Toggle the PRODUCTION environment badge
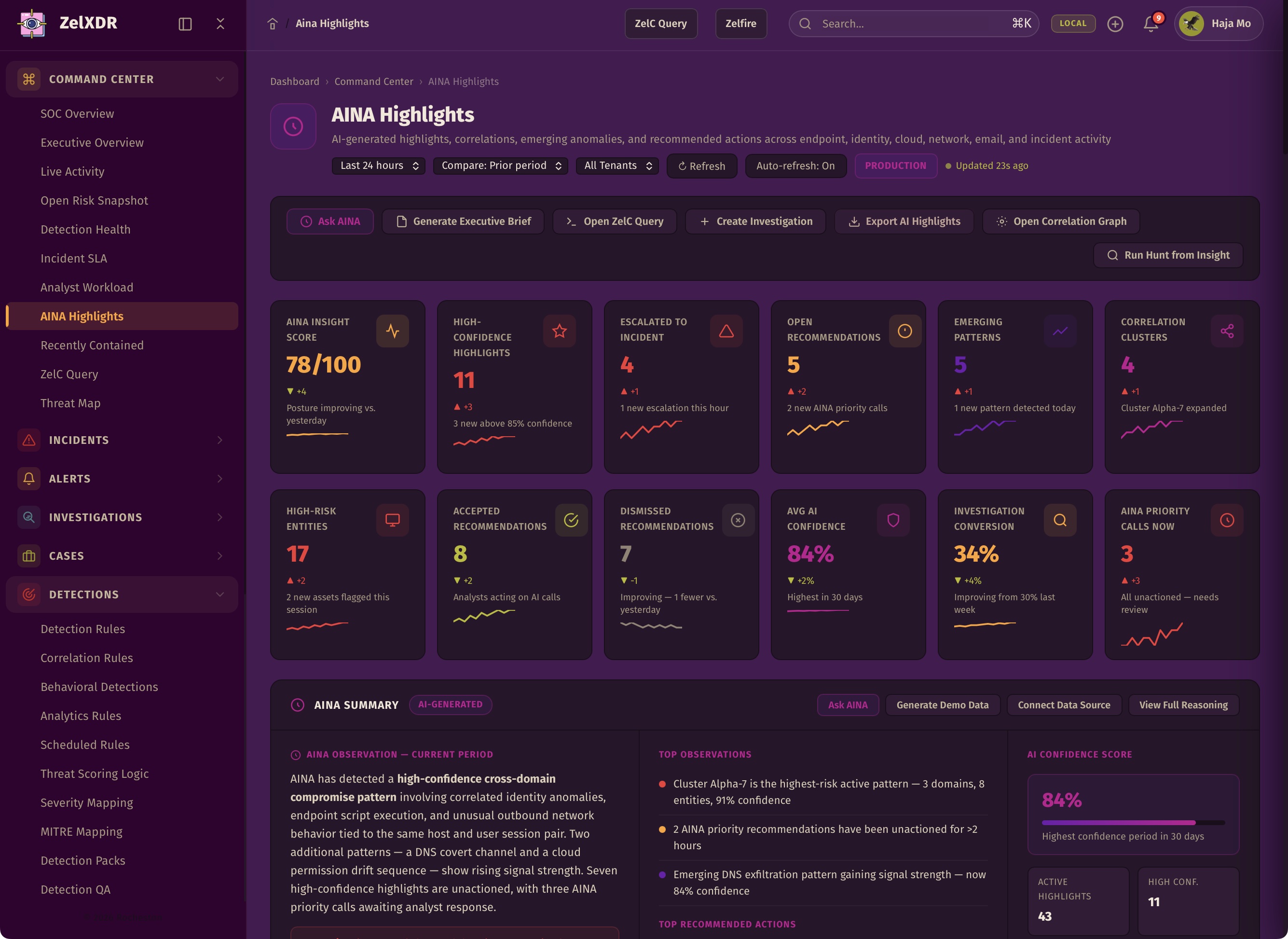Screen dimensions: 1288x939 pyautogui.click(x=895, y=166)
